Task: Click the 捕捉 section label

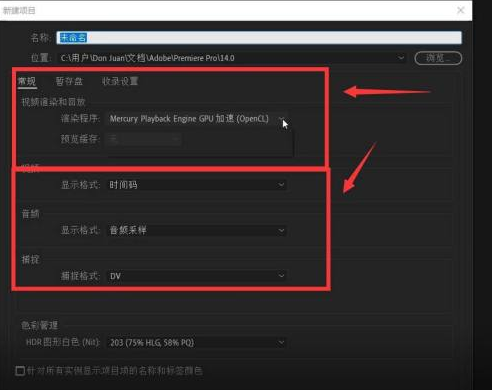Action: (x=30, y=260)
